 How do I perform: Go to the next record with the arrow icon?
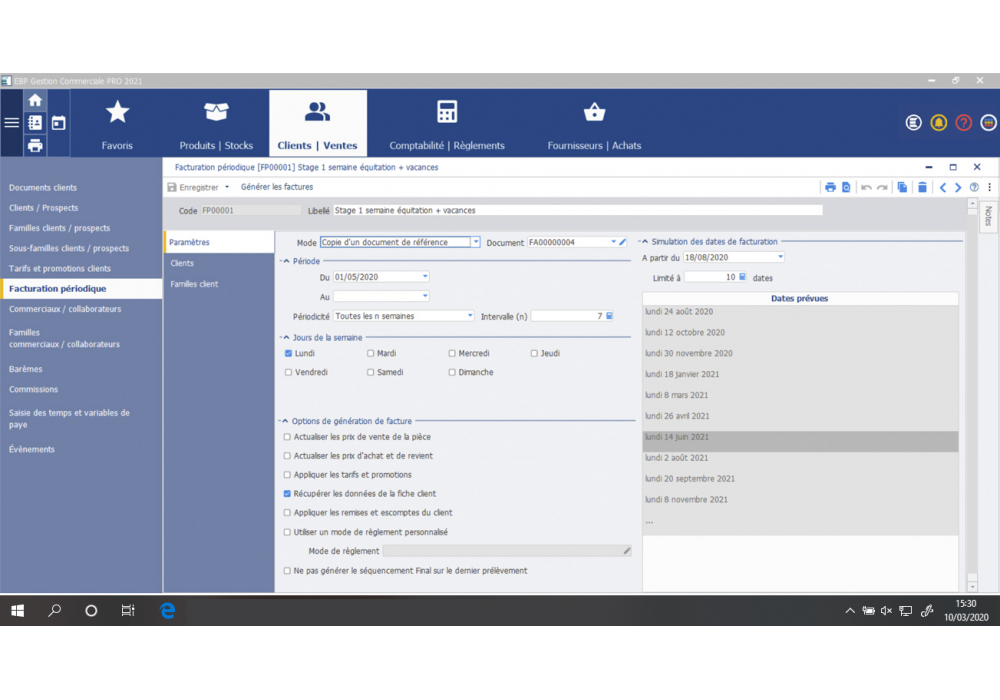pos(957,187)
